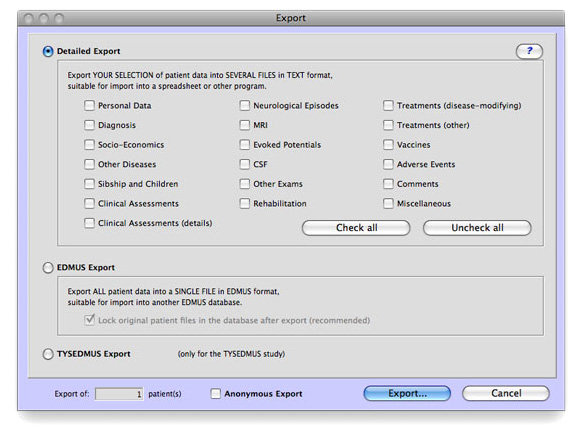583x430 pixels.
Task: Tick the Rehabilitation checkbox
Action: coord(245,203)
